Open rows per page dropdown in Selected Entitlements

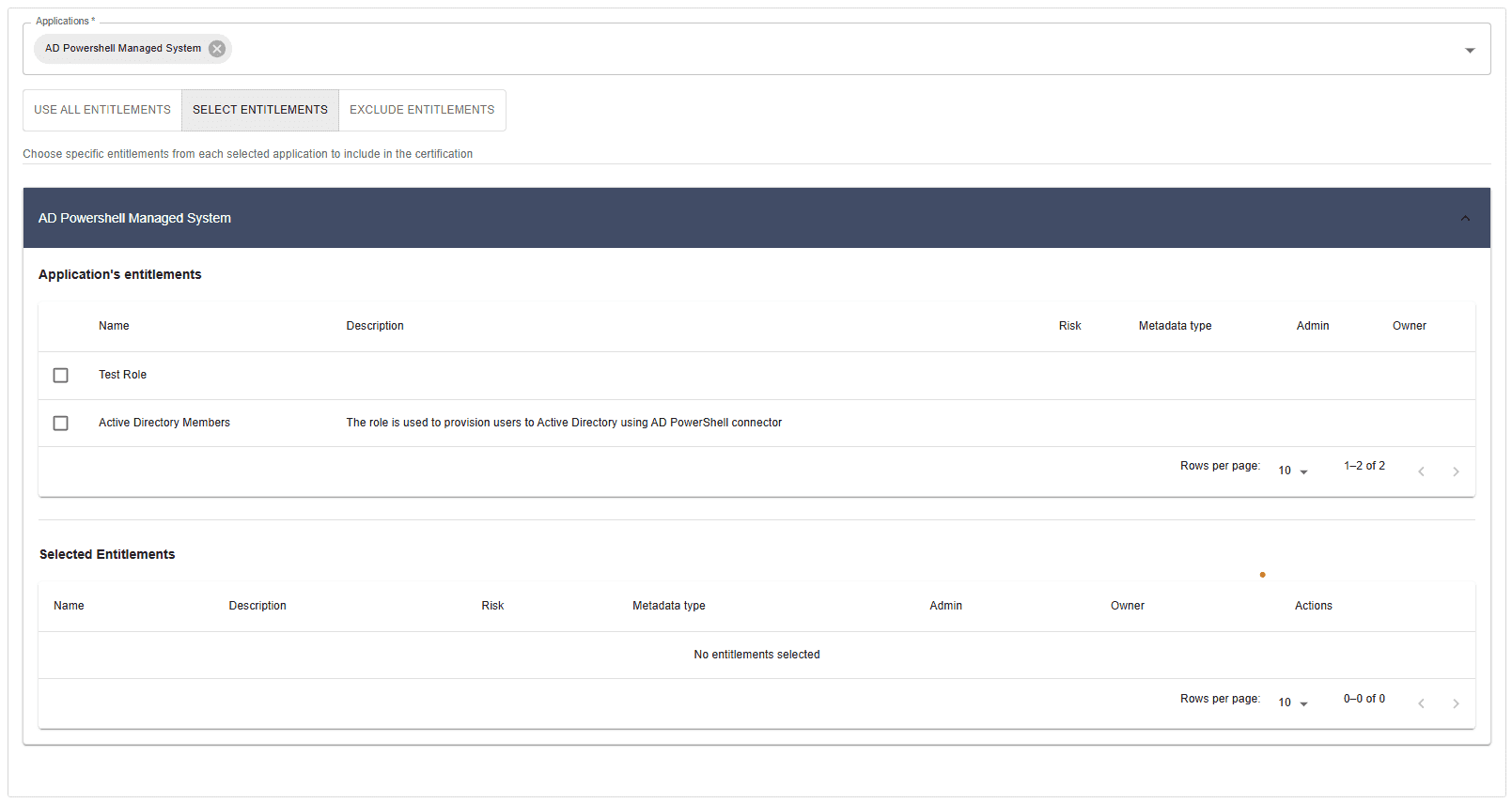pos(1292,703)
